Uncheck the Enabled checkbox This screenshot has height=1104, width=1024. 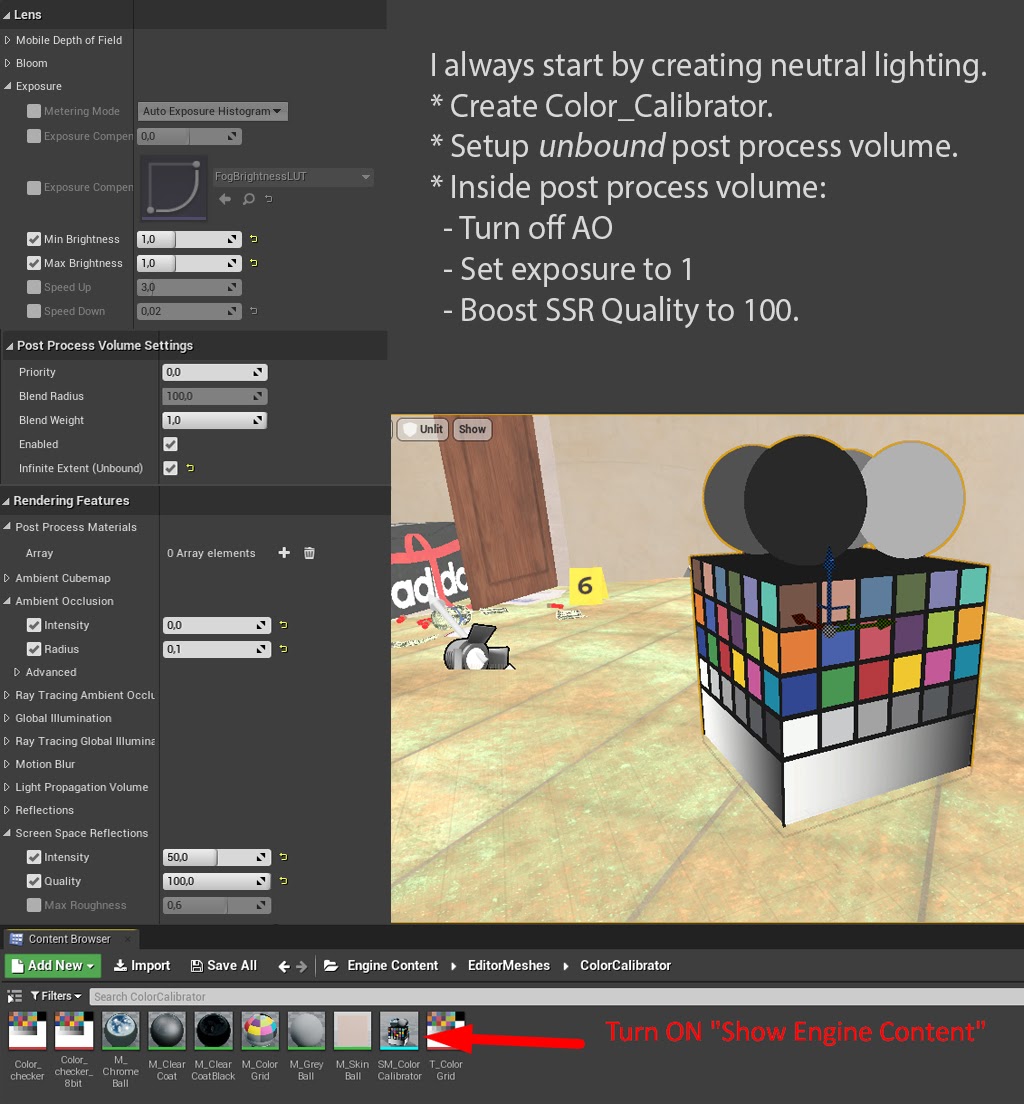[x=170, y=444]
